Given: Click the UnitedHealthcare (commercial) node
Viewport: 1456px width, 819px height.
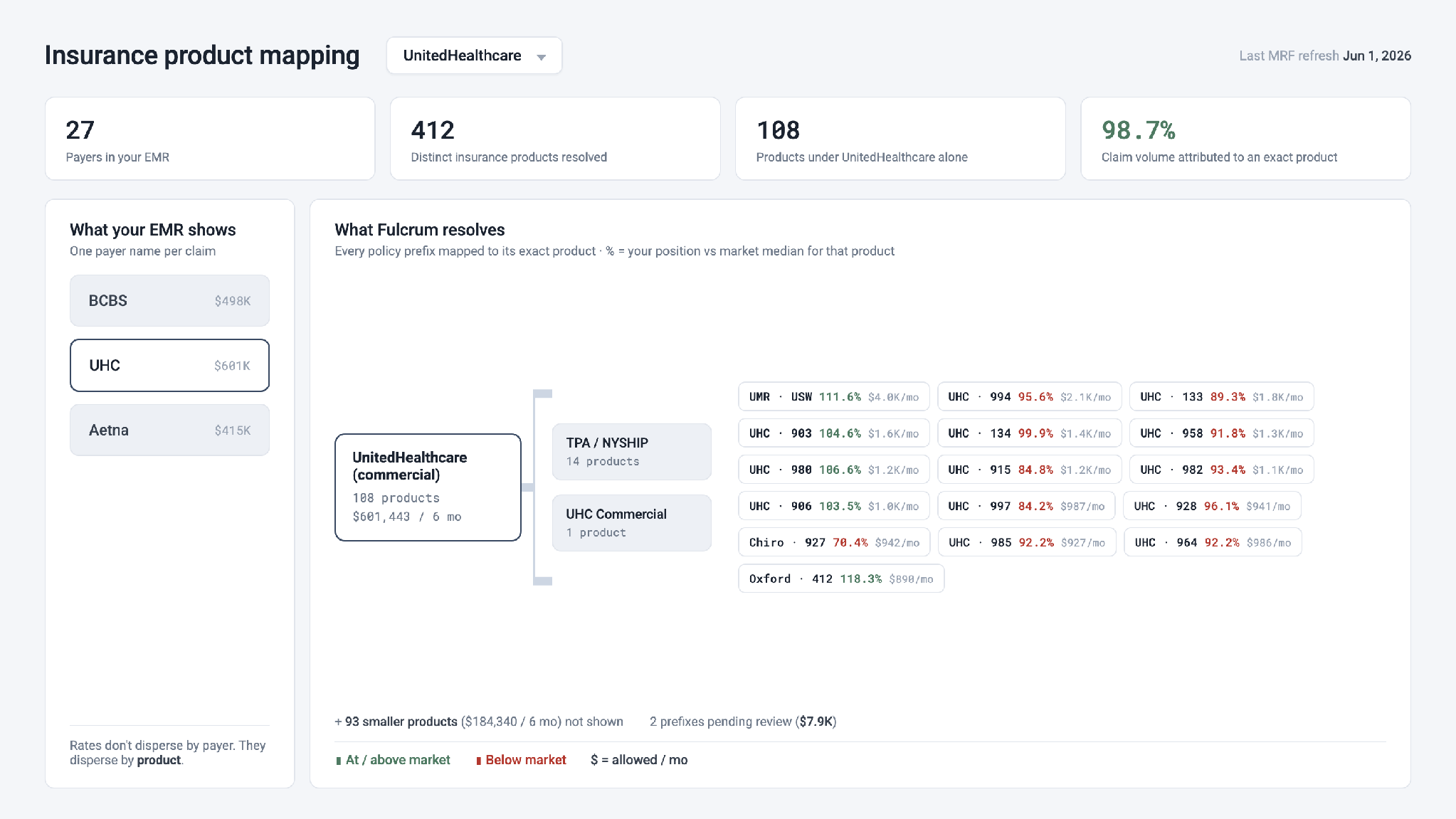Looking at the screenshot, I should [428, 487].
